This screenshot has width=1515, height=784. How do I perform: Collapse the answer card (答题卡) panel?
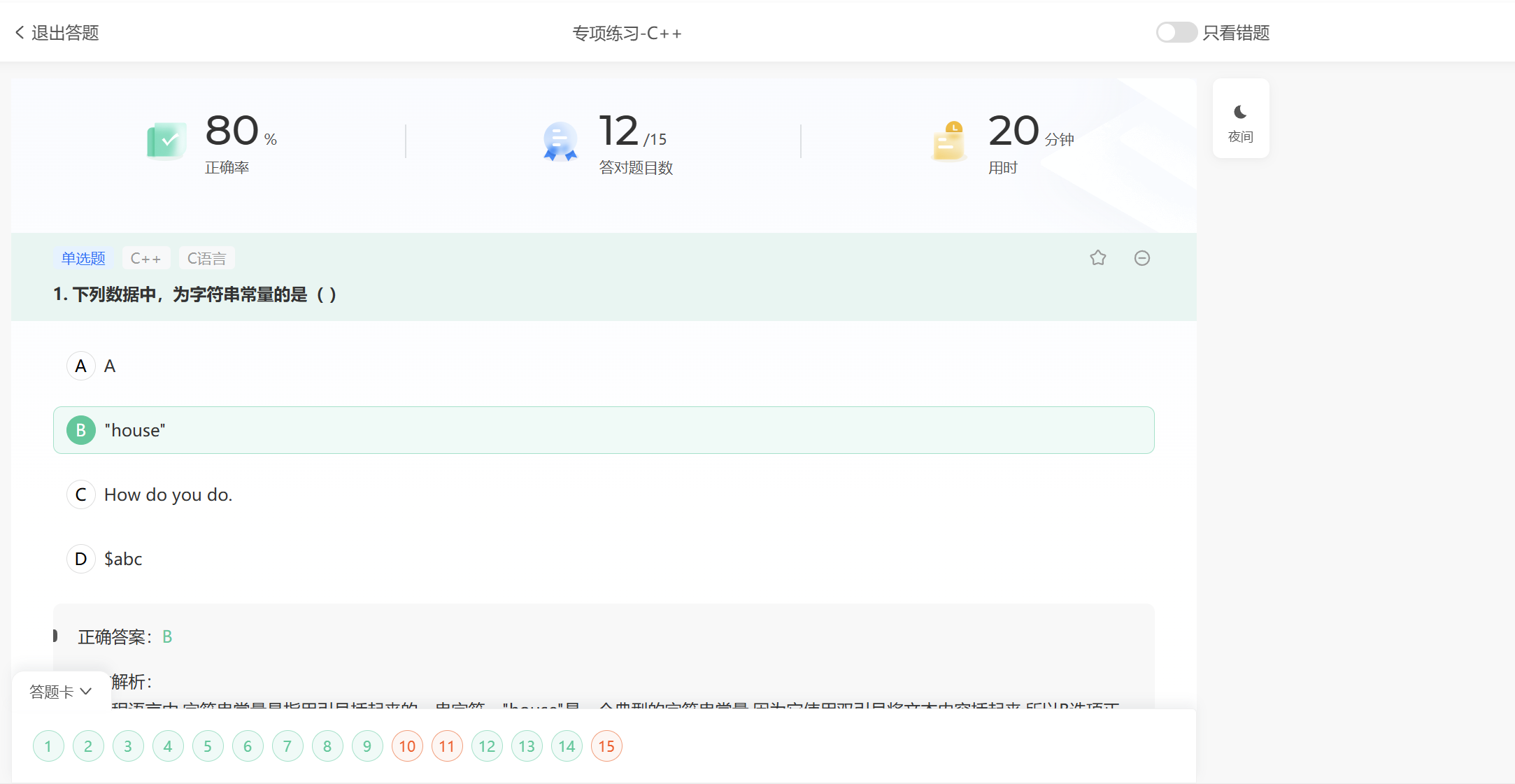pos(60,691)
